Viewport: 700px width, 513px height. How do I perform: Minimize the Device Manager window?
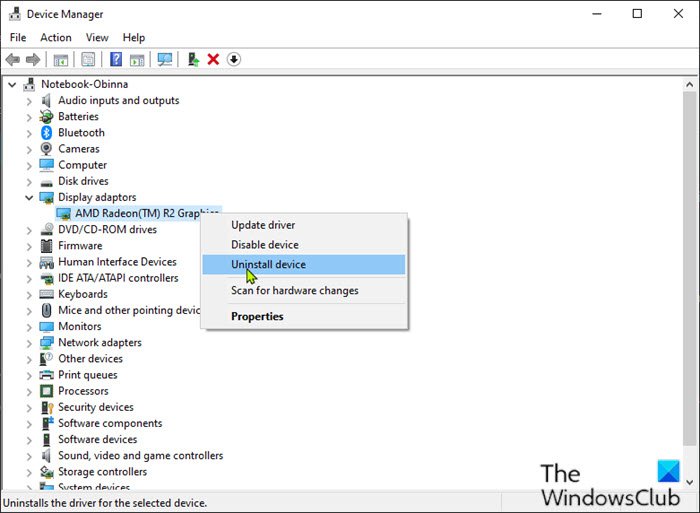click(x=597, y=14)
